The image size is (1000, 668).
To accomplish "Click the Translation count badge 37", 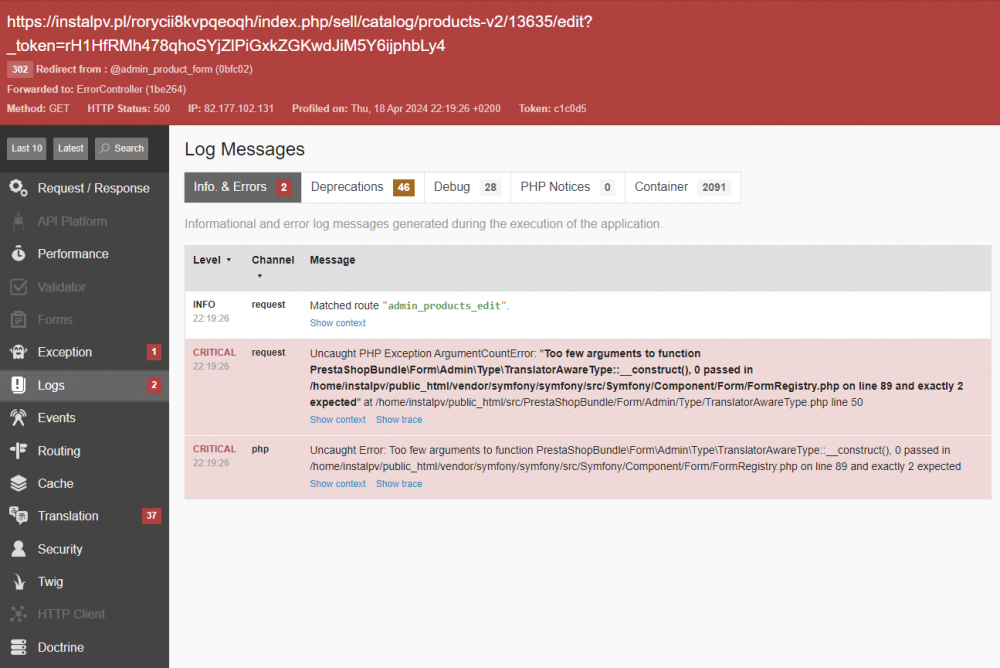I will click(151, 516).
